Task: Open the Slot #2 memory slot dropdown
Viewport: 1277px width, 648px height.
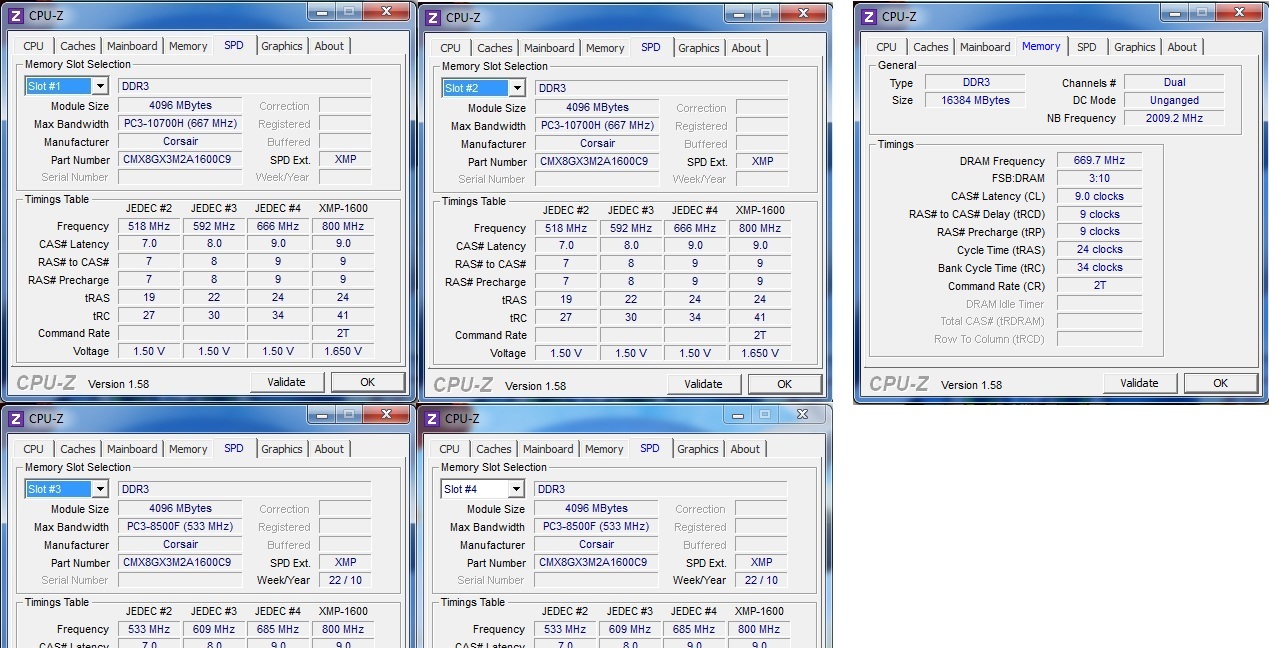Action: pyautogui.click(x=516, y=88)
